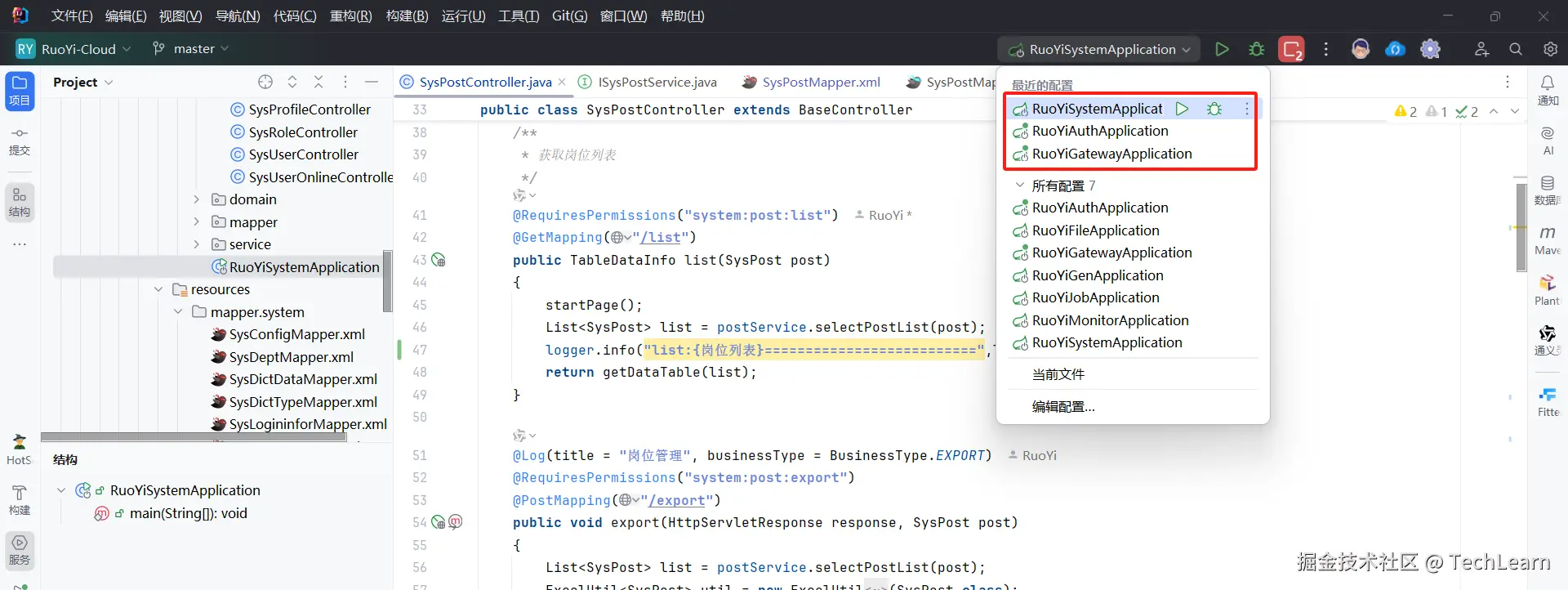Run RuoYiSystemApplicat from recent configurations

[x=1182, y=109]
